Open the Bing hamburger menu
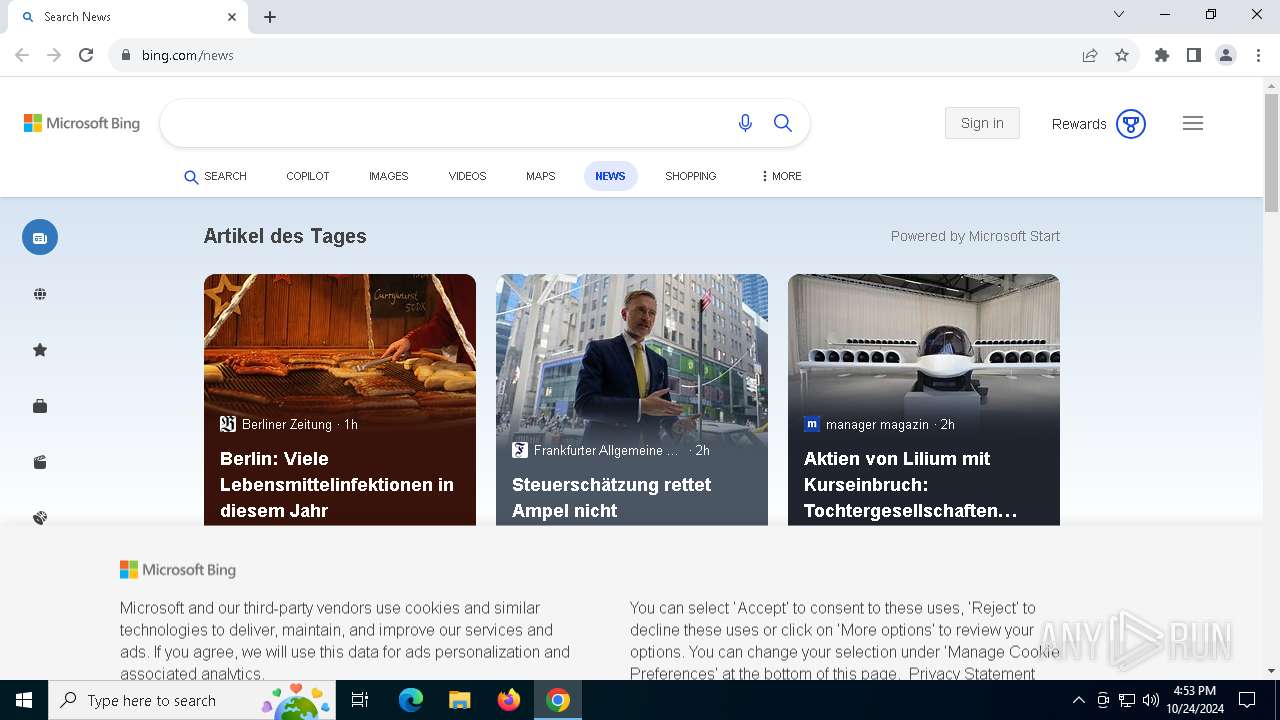This screenshot has width=1280, height=720. click(1193, 123)
